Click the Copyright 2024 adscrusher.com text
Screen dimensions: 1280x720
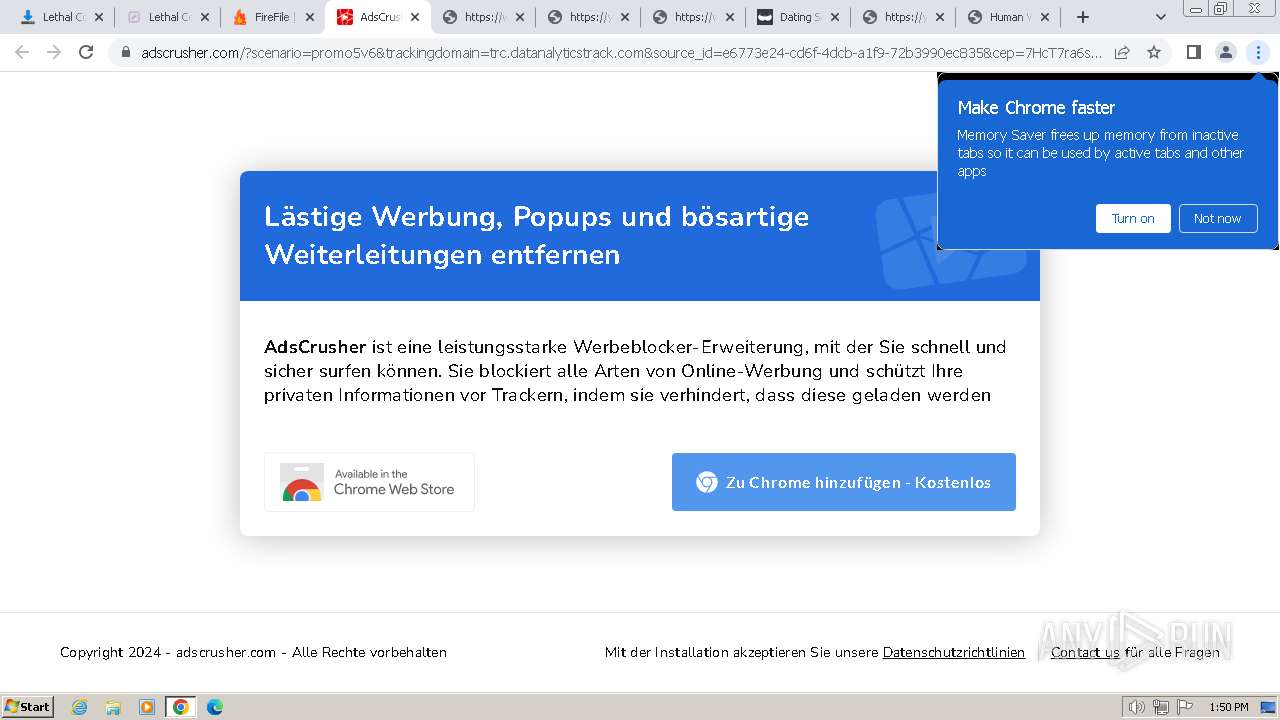coord(253,652)
